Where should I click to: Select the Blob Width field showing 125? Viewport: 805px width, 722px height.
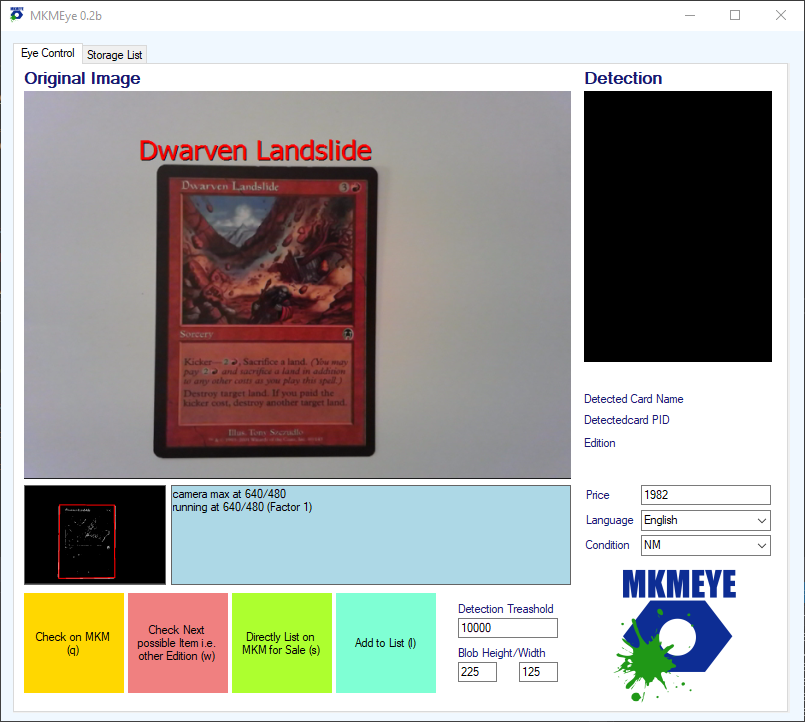pyautogui.click(x=538, y=672)
